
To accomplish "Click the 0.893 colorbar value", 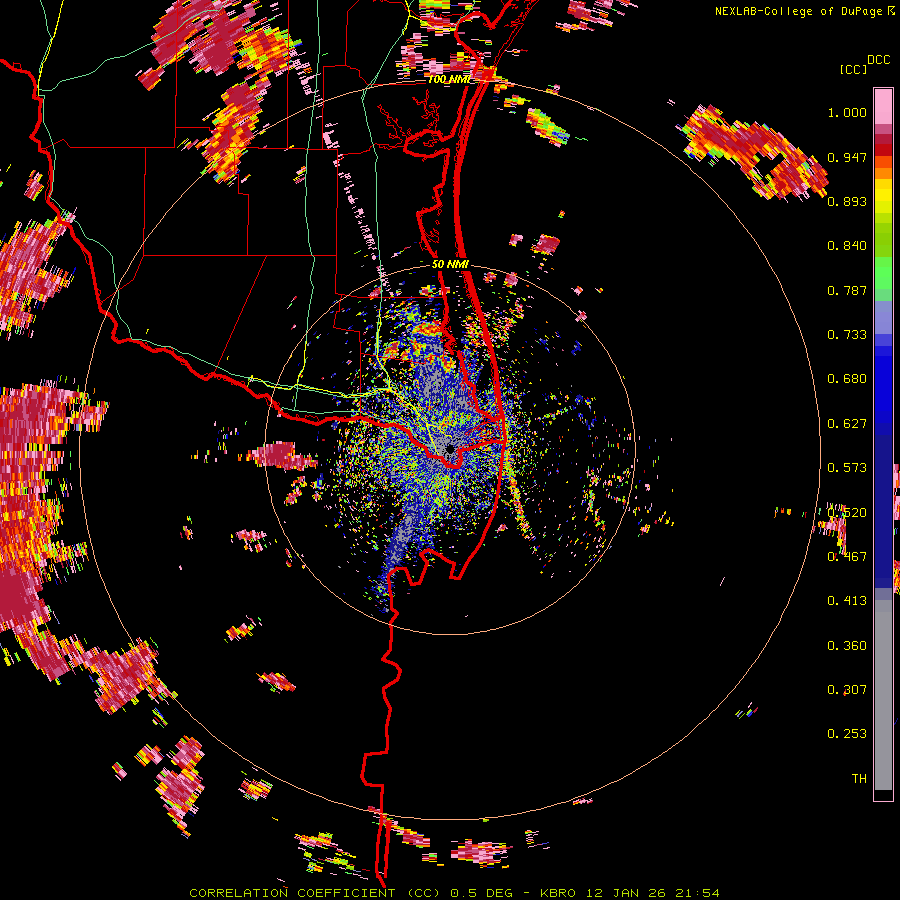I will (x=847, y=201).
